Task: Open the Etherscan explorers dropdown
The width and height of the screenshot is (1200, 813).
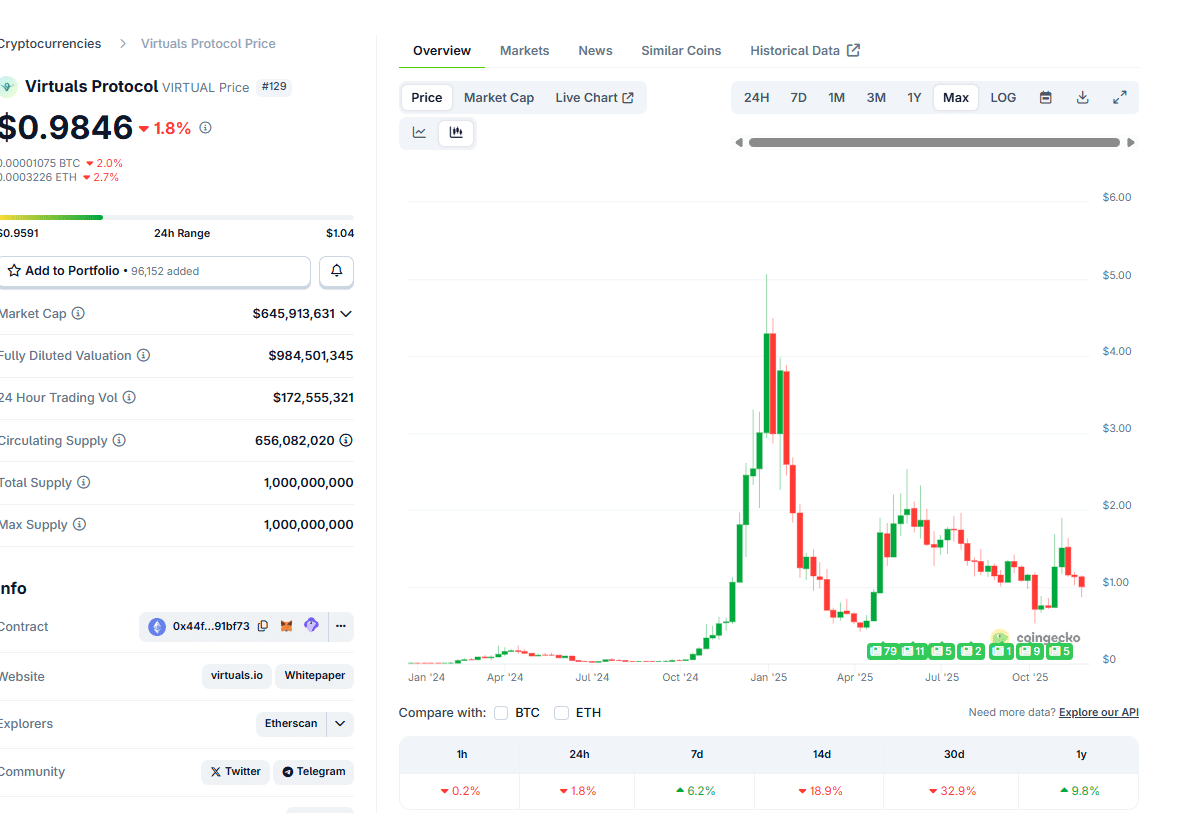Action: (x=341, y=724)
